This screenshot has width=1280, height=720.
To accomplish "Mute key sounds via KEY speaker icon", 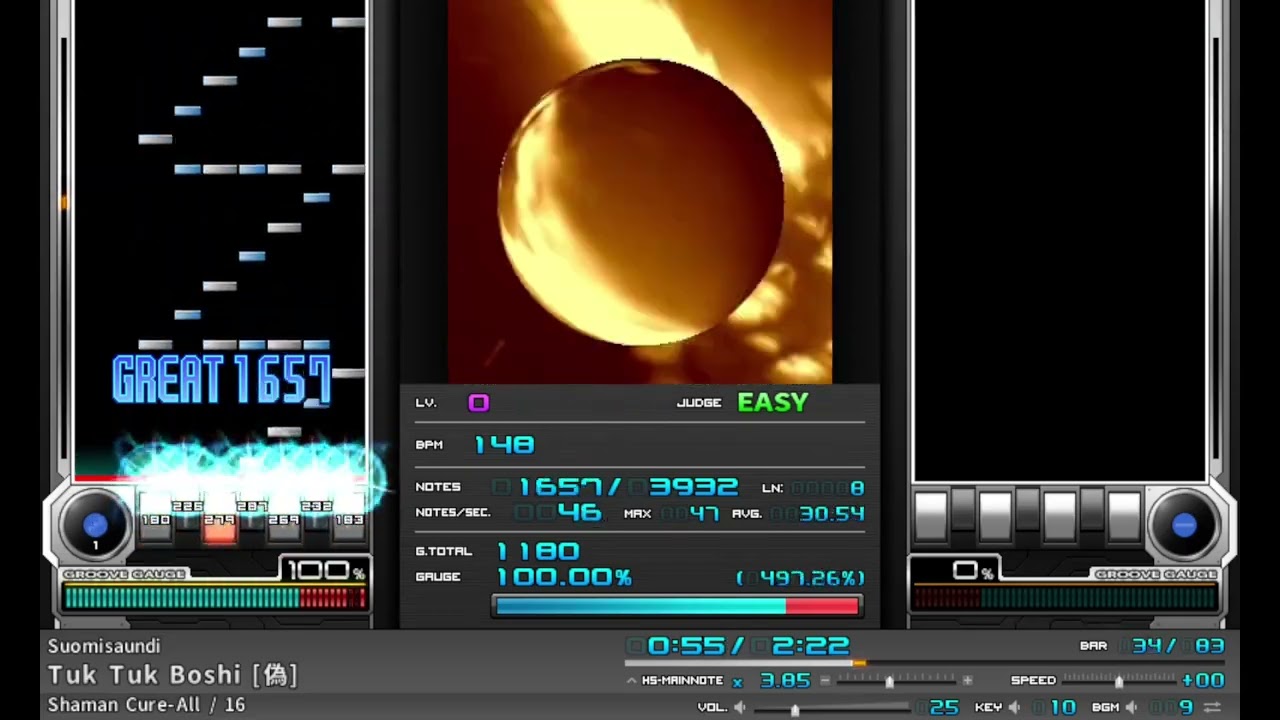I will [1014, 707].
